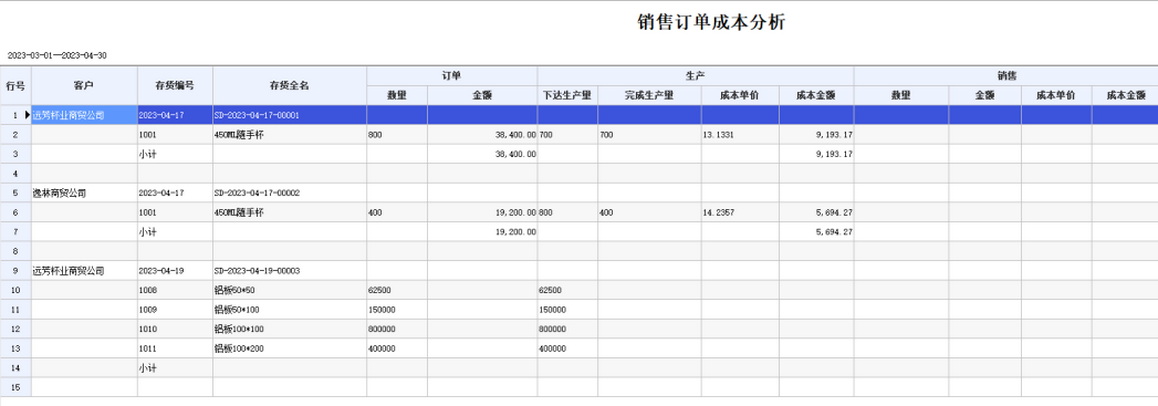Select the 销售 group header
1158x406 pixels.
click(1005, 75)
